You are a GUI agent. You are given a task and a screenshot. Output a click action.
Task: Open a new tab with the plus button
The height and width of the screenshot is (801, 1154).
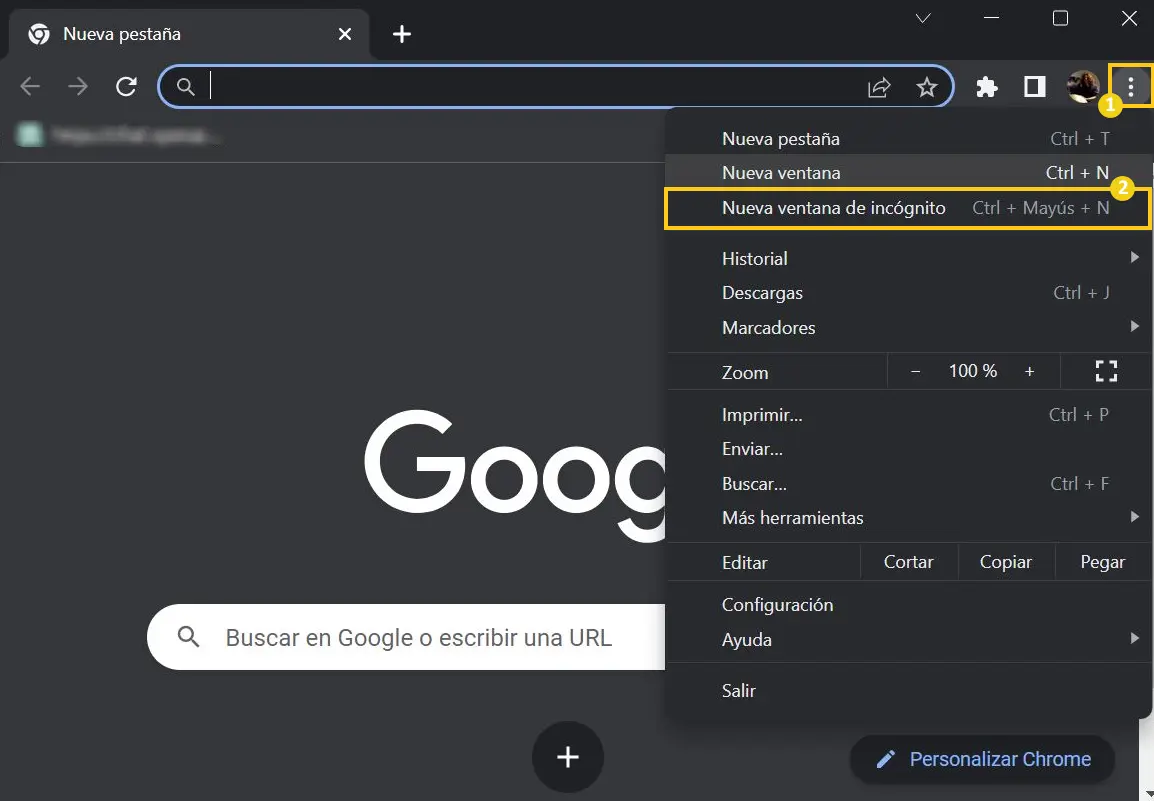(402, 34)
